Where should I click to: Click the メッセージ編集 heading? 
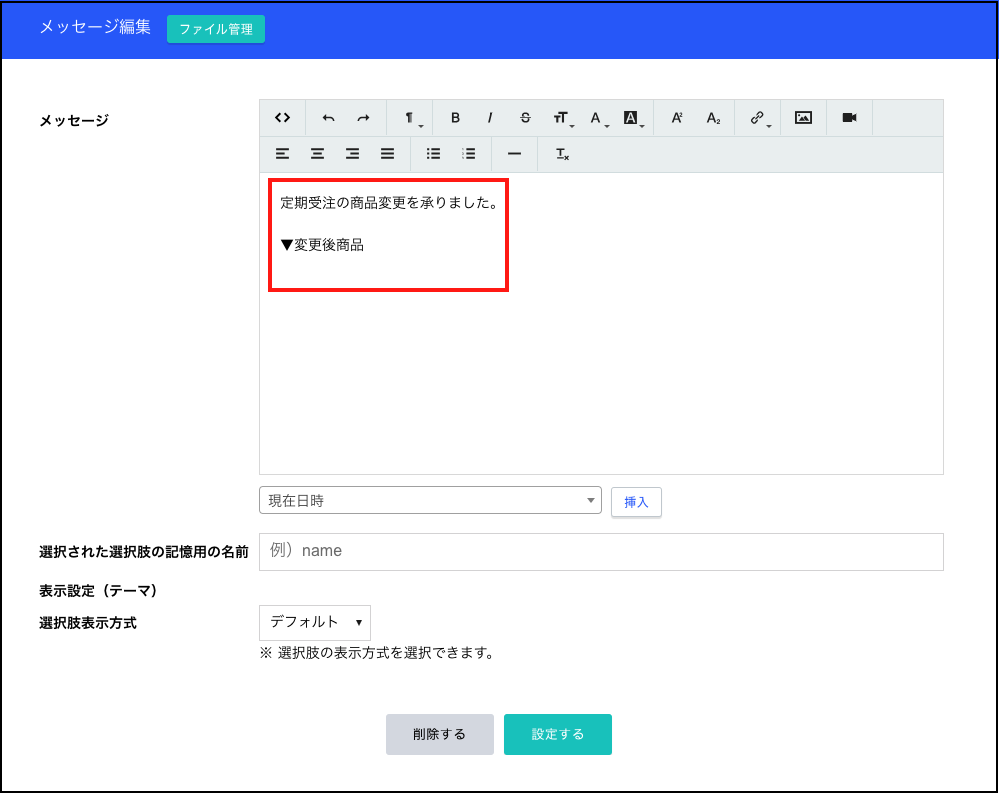click(x=95, y=27)
